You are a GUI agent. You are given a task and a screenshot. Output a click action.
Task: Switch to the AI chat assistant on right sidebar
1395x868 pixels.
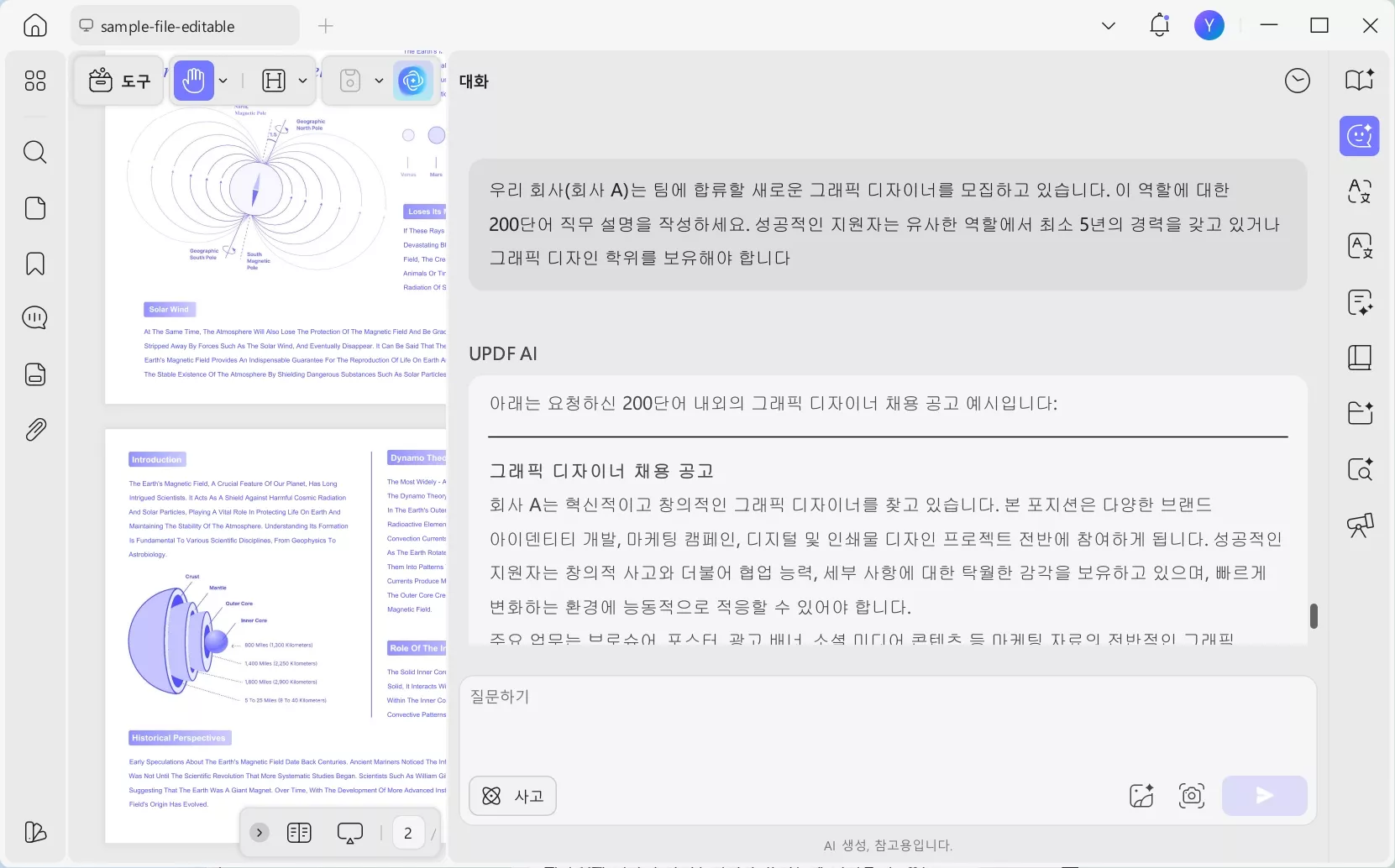(x=1360, y=135)
